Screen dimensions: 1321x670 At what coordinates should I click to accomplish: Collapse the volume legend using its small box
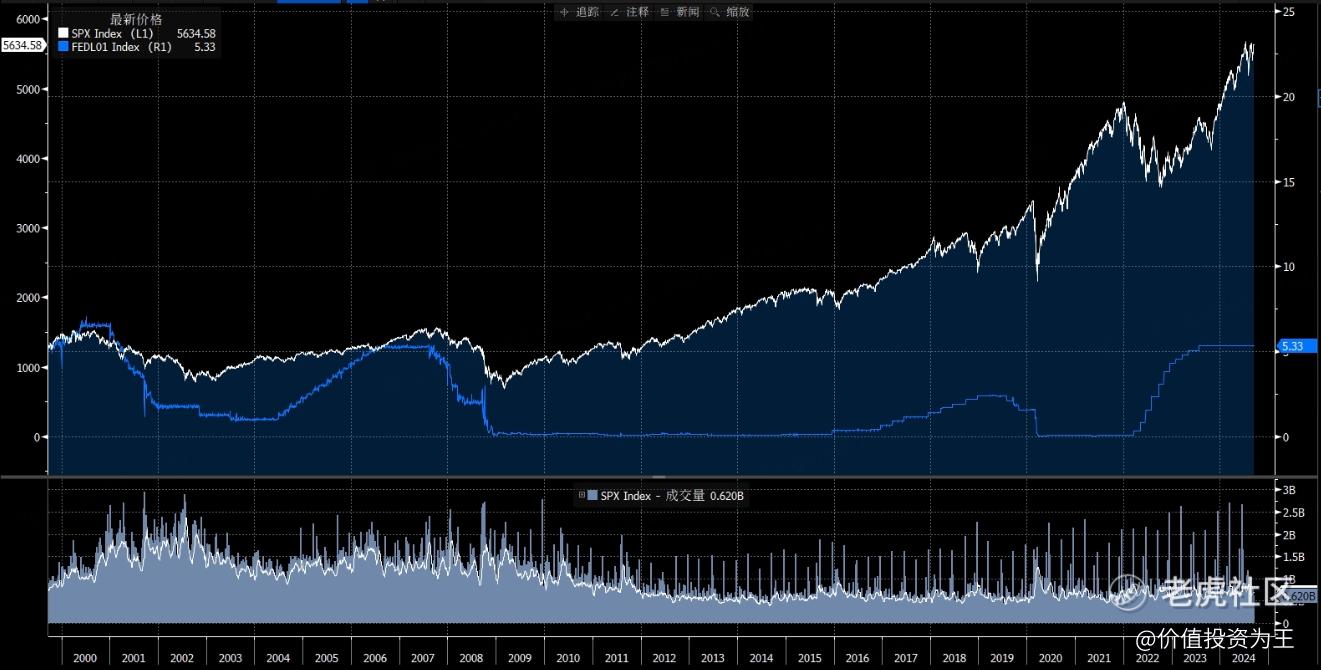pyautogui.click(x=582, y=496)
